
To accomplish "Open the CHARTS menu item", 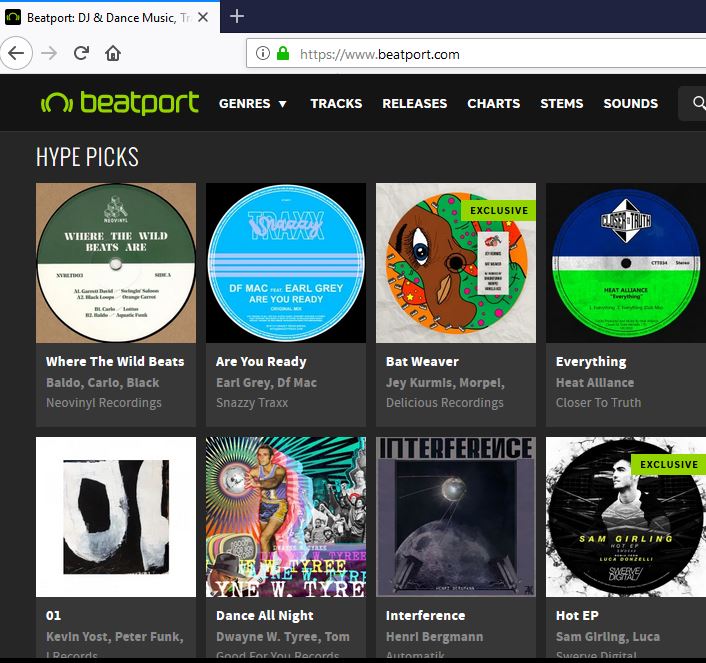I will point(493,104).
